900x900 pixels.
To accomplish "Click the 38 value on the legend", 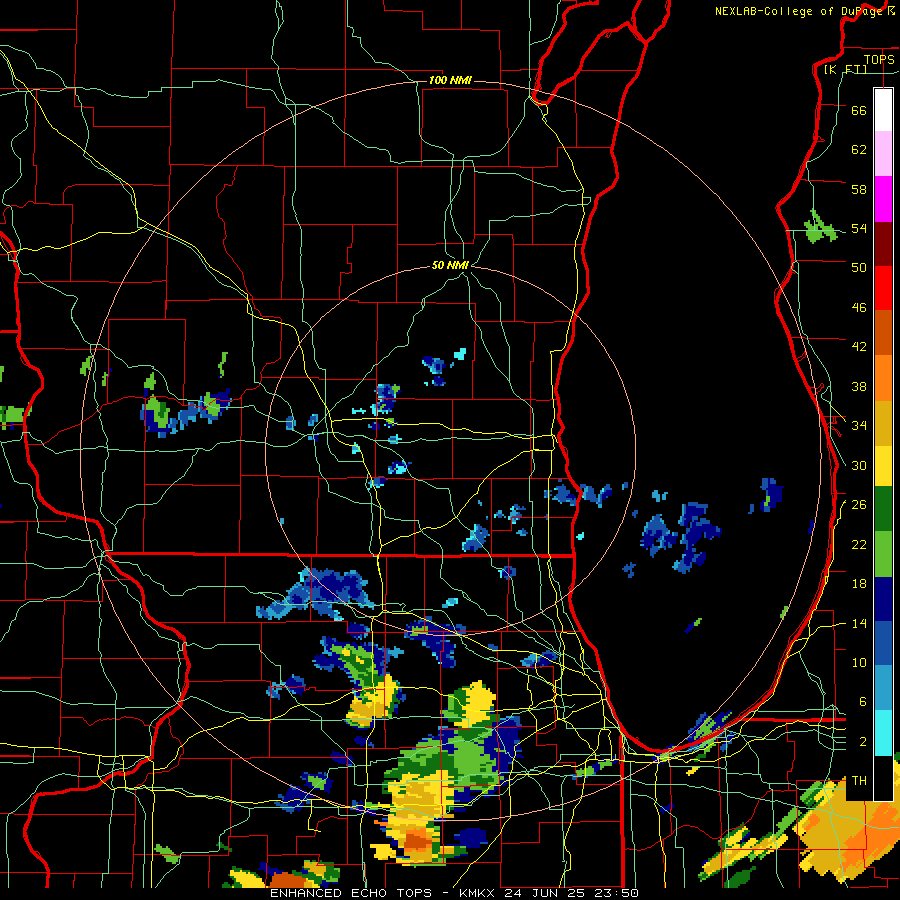I will coord(859,386).
